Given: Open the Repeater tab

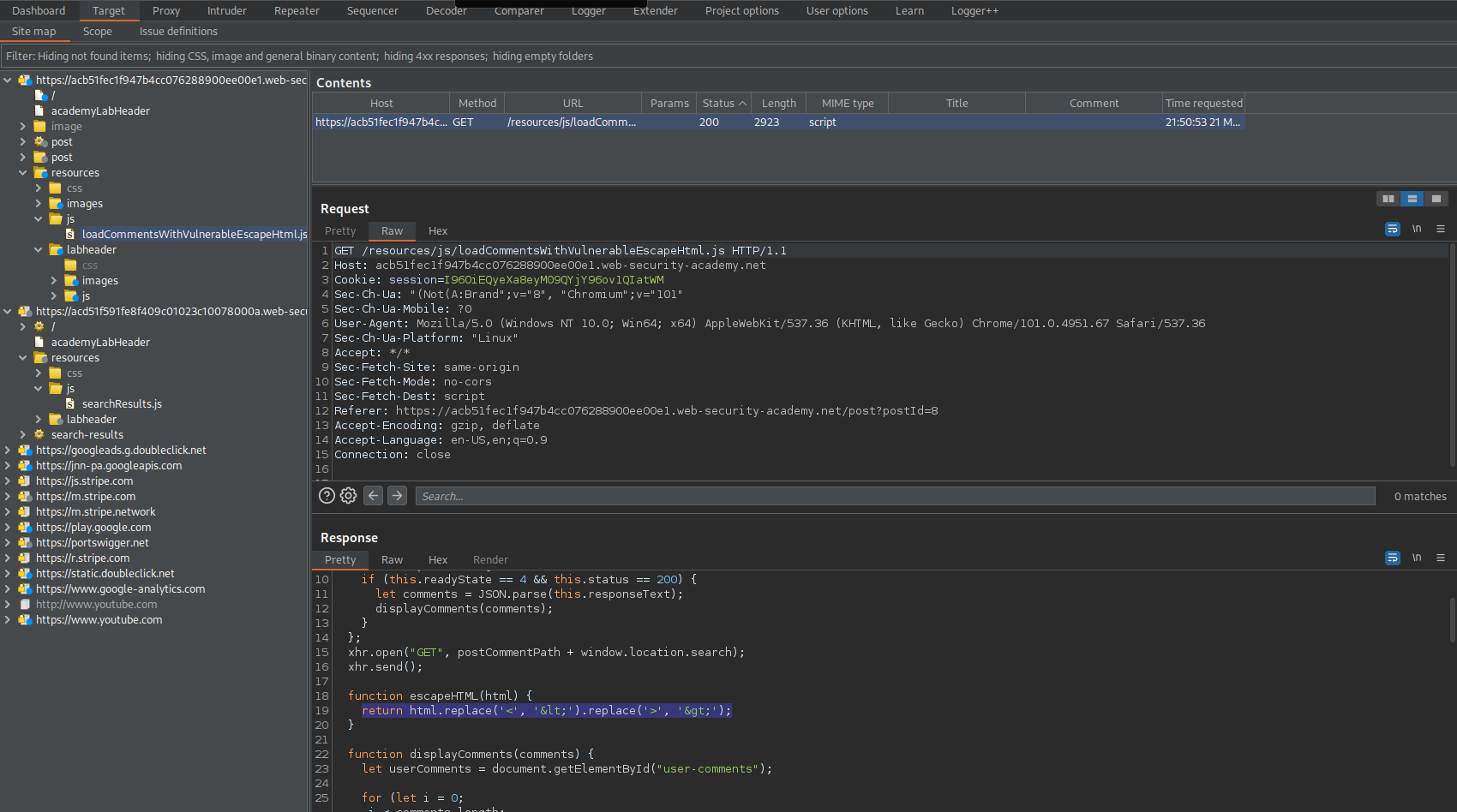Looking at the screenshot, I should (297, 10).
